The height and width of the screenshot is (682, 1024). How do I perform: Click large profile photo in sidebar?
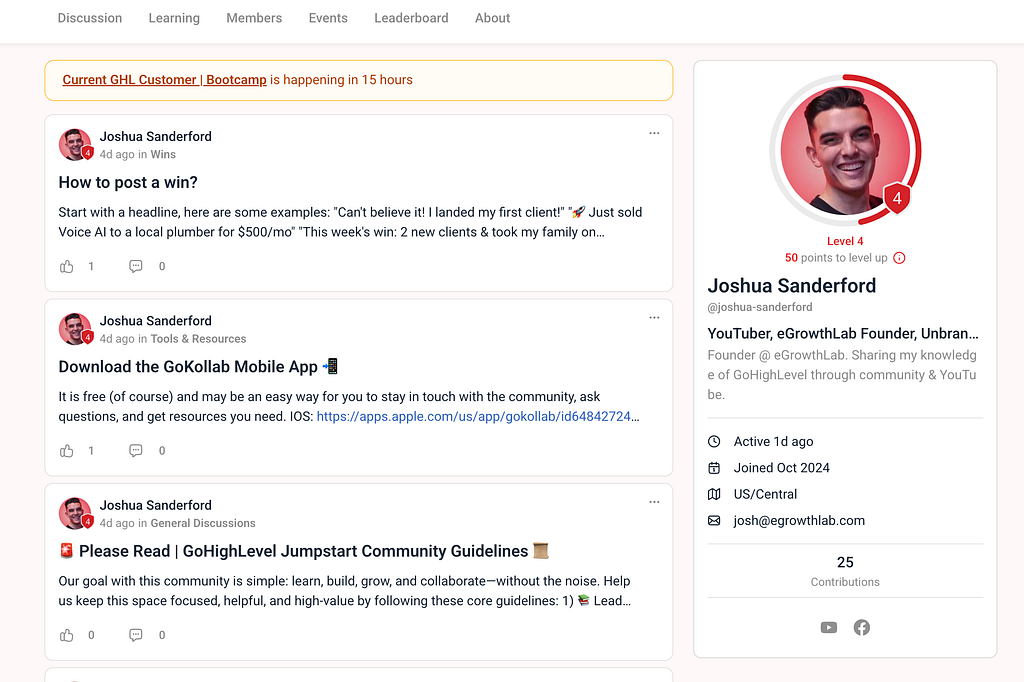[x=845, y=150]
